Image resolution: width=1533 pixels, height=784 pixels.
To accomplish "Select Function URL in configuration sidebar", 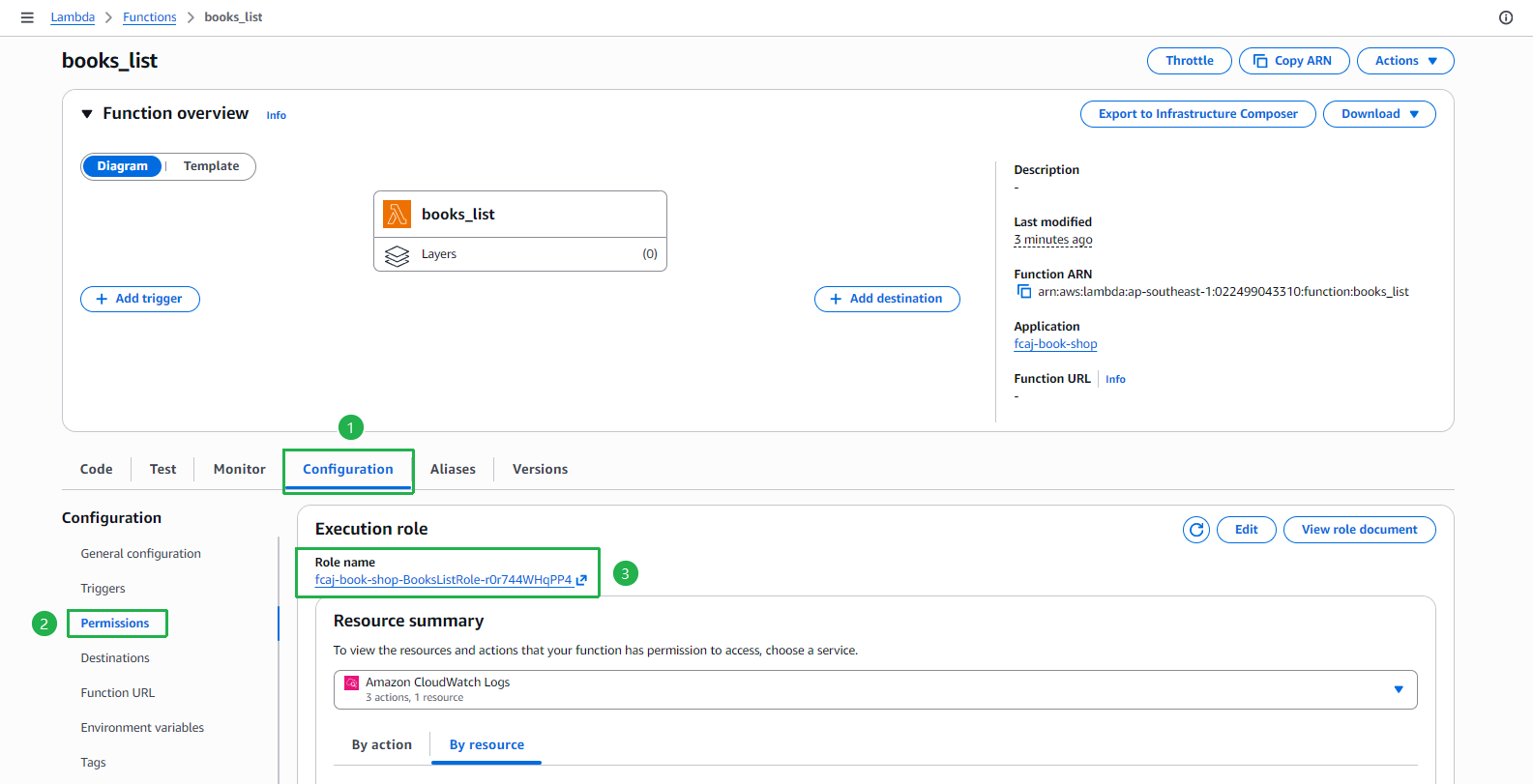I will (118, 693).
